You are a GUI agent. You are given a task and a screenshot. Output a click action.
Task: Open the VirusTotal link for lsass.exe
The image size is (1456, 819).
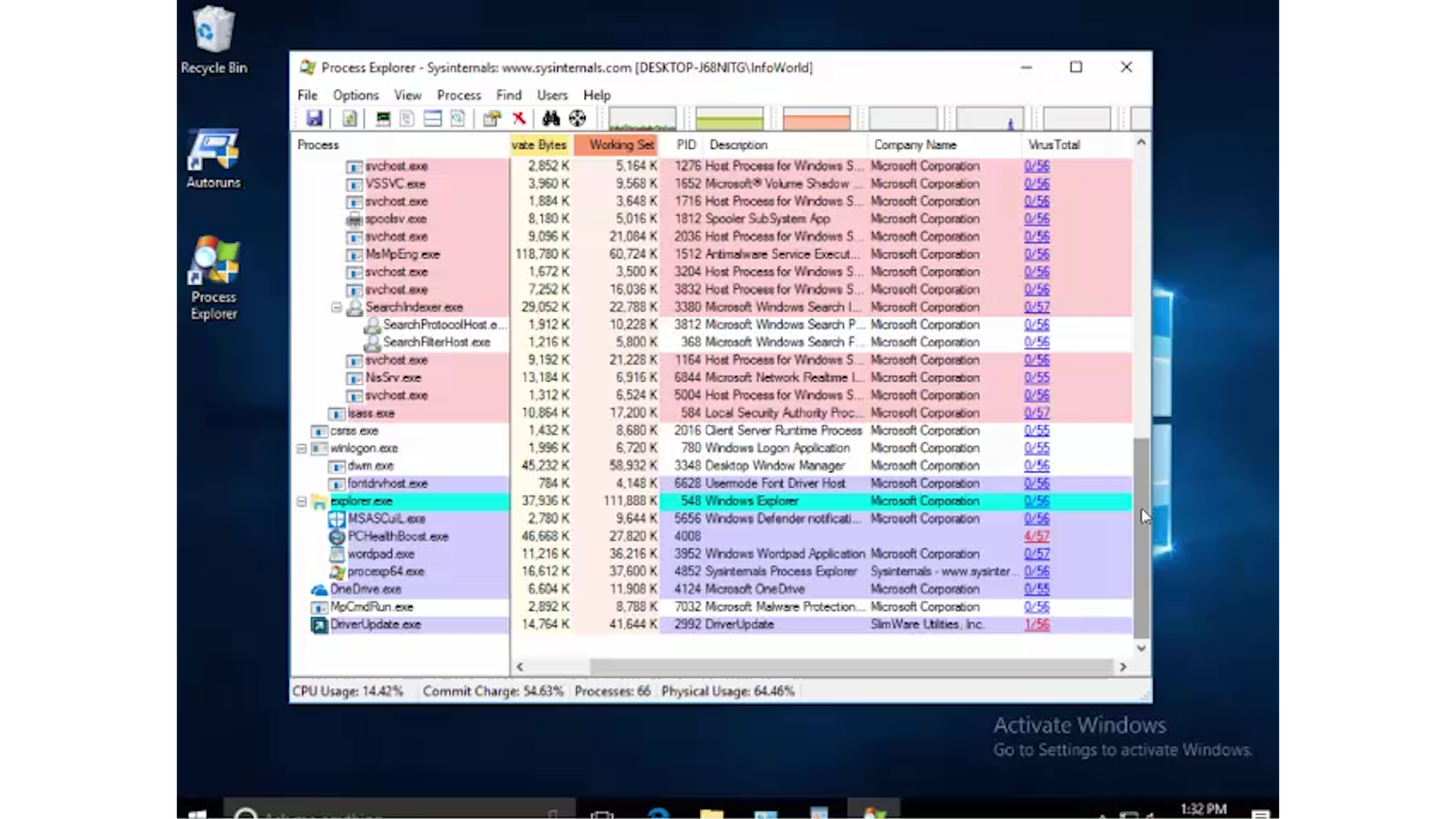point(1037,413)
